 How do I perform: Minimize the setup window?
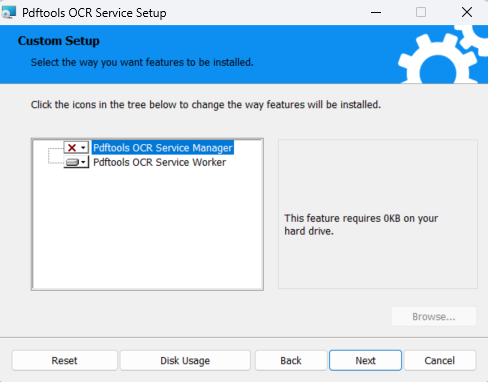(376, 12)
